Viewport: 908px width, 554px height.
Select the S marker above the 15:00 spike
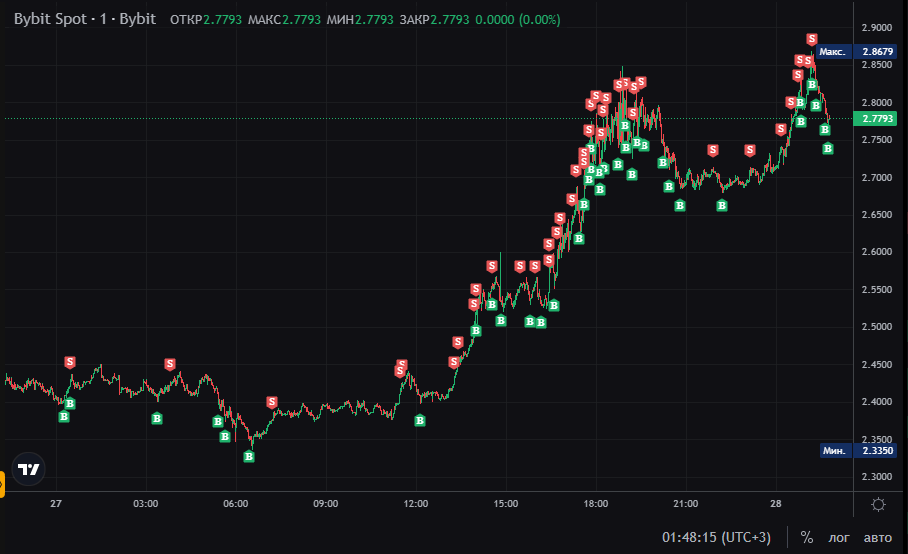point(492,266)
